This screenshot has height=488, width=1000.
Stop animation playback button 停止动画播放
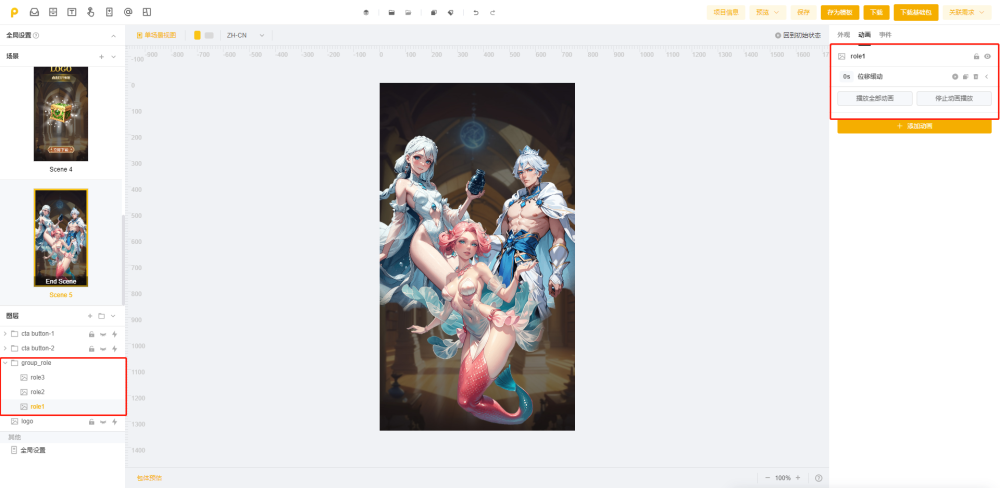(954, 98)
